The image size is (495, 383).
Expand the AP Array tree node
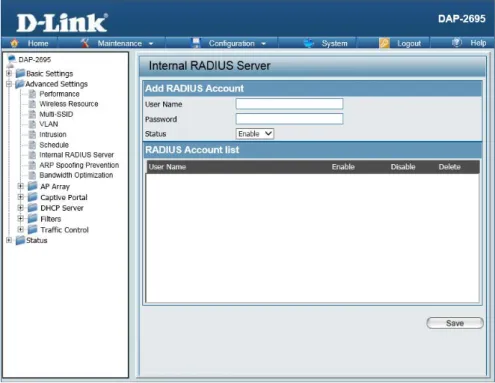21,186
